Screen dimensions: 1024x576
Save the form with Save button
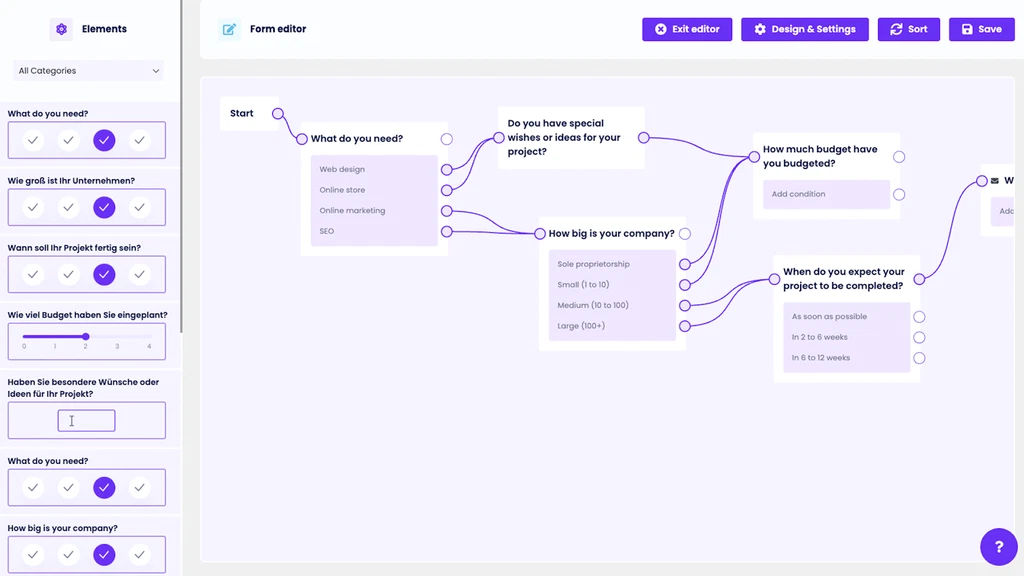pos(981,29)
